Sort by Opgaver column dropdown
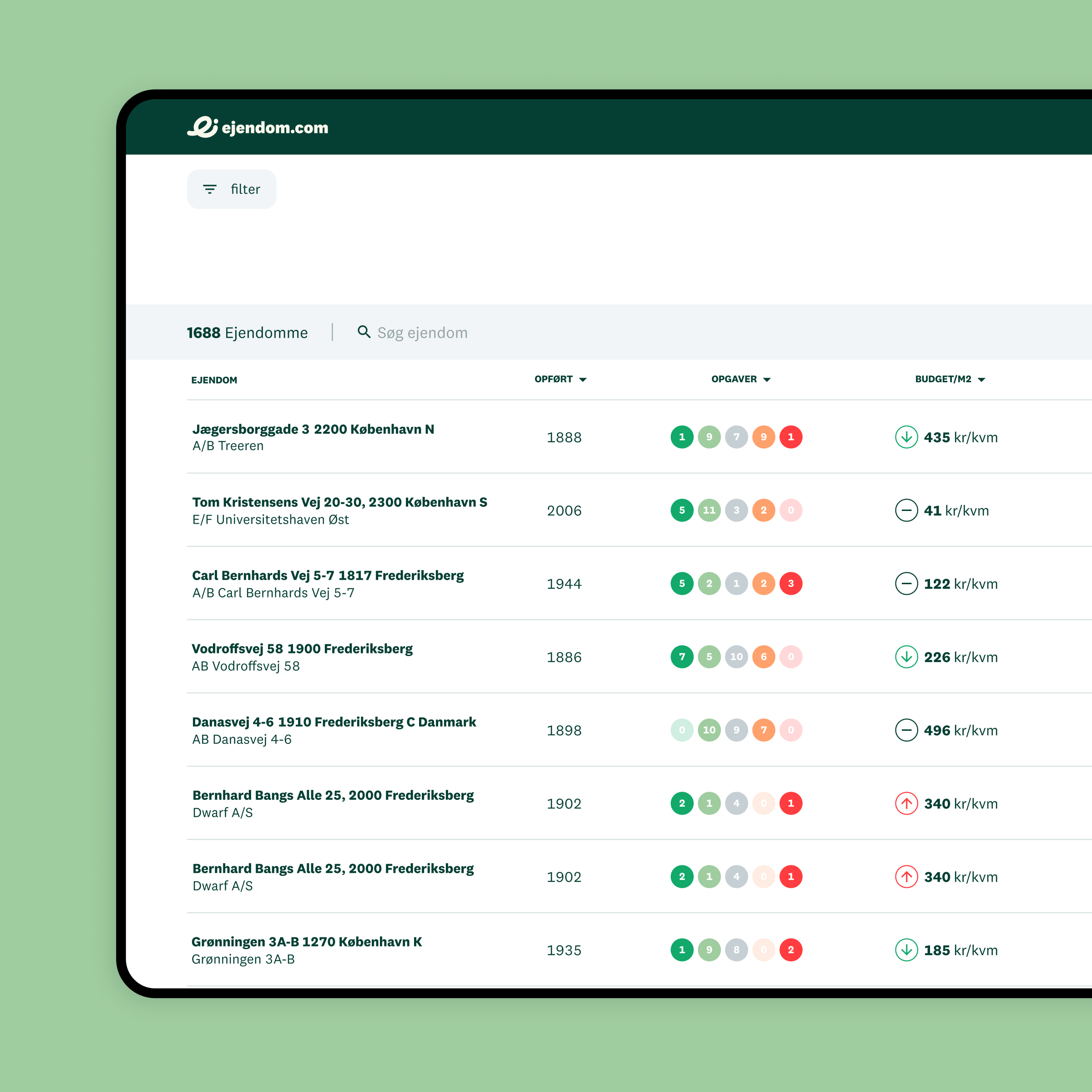The width and height of the screenshot is (1092, 1092). click(x=741, y=379)
